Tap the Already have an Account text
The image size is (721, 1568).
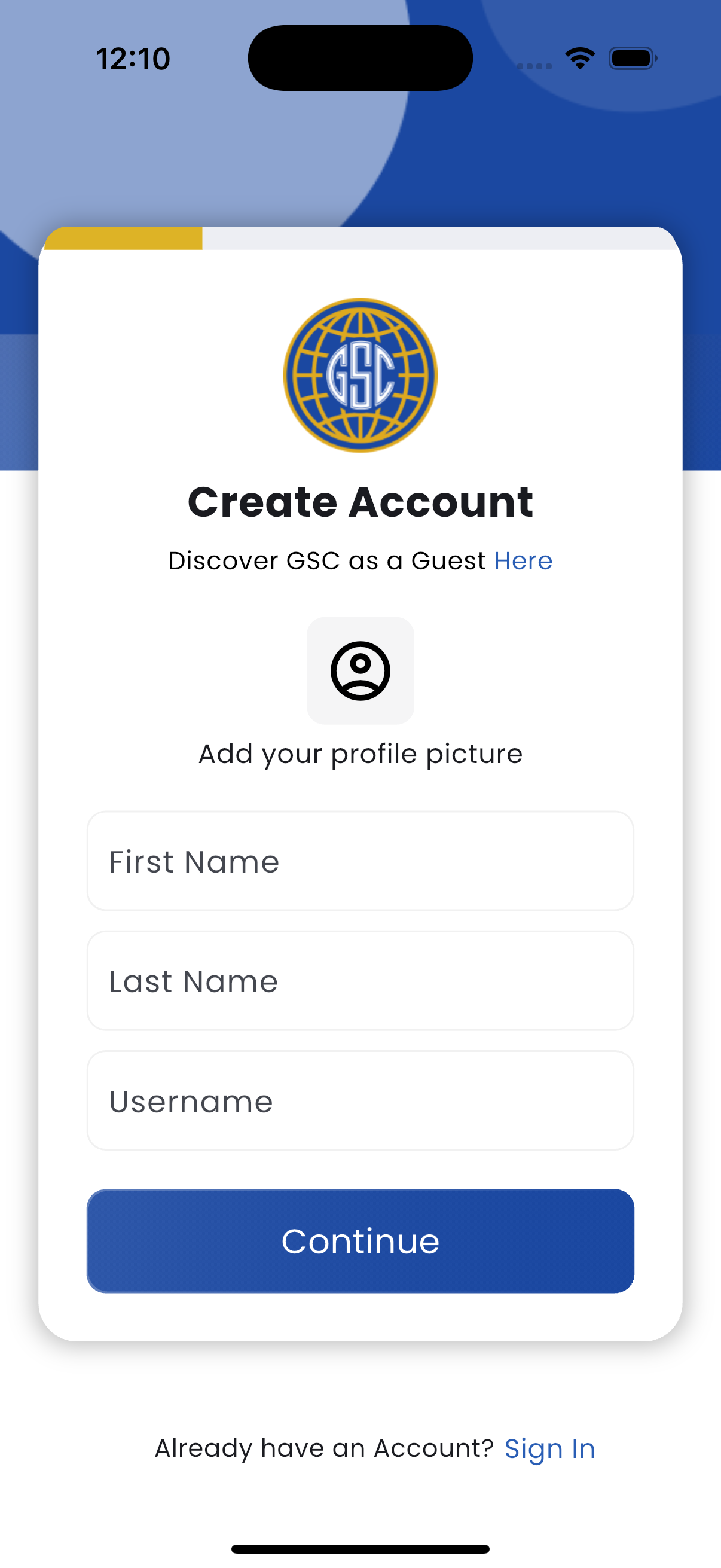coord(323,1448)
